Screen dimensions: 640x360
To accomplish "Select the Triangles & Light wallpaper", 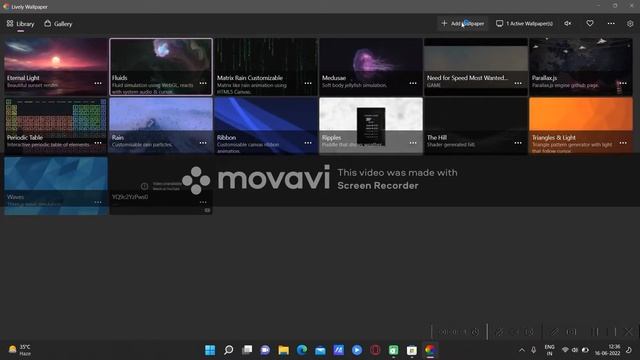I will tap(581, 125).
